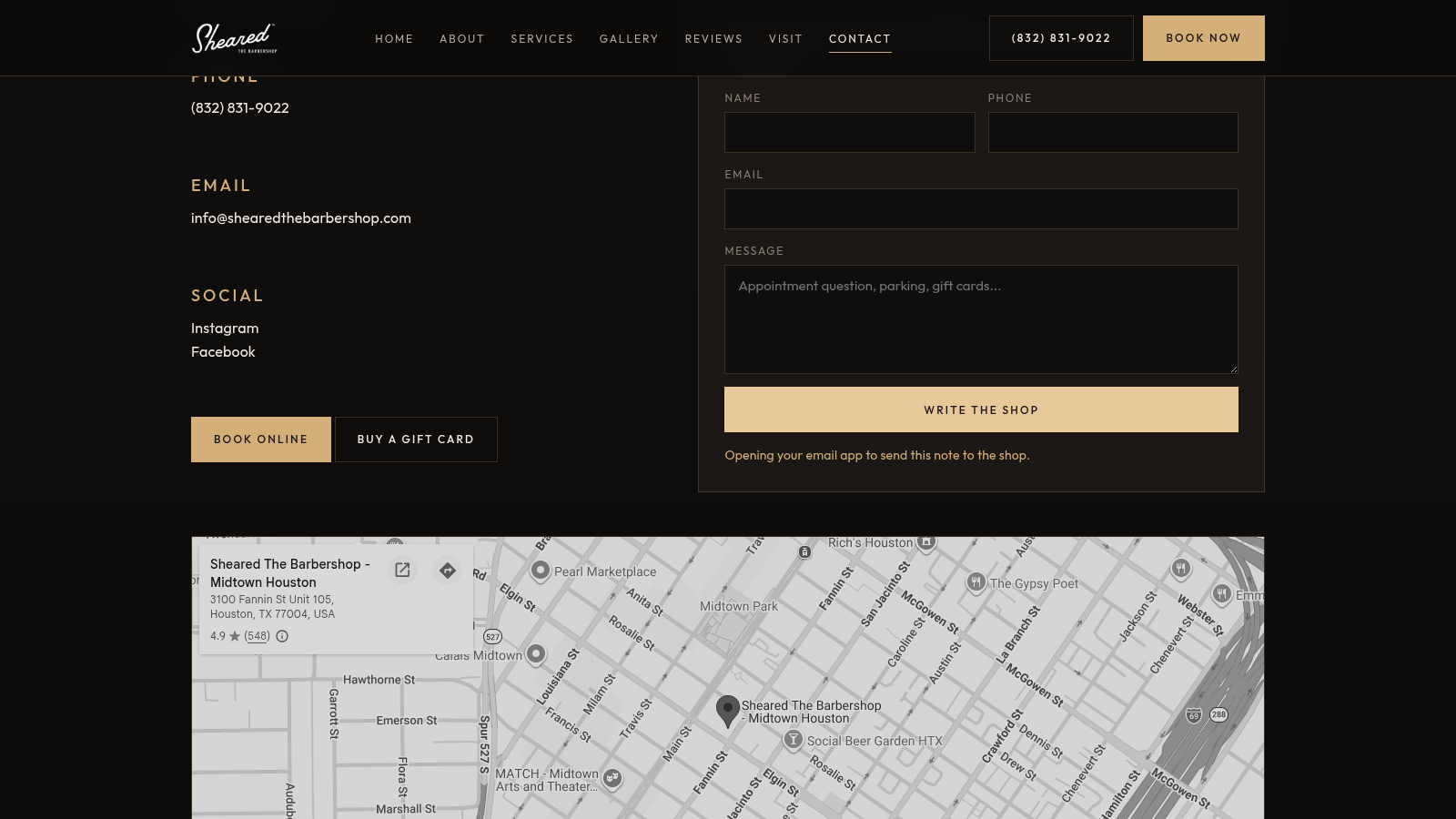
Task: Select The Gypsy Poet restaurant icon
Action: pyautogui.click(x=976, y=581)
